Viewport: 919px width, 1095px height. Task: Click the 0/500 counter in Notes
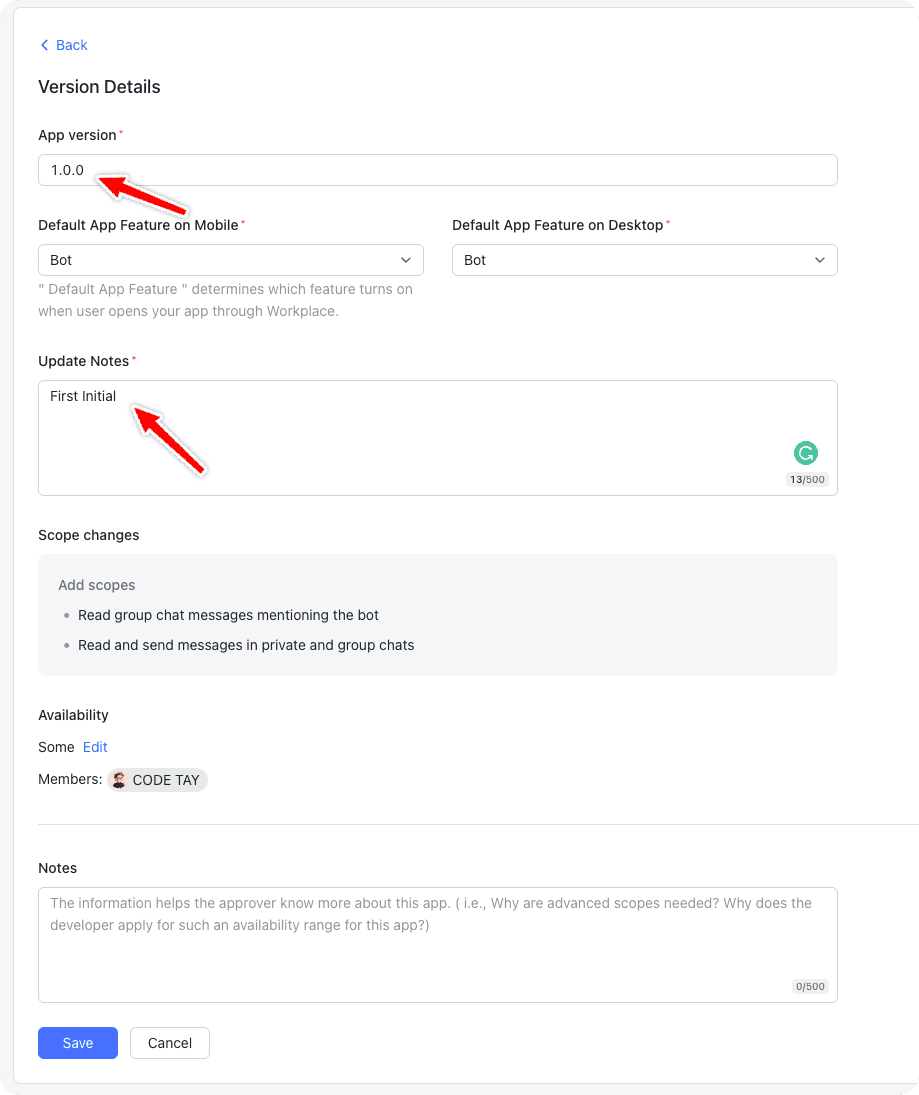tap(810, 986)
